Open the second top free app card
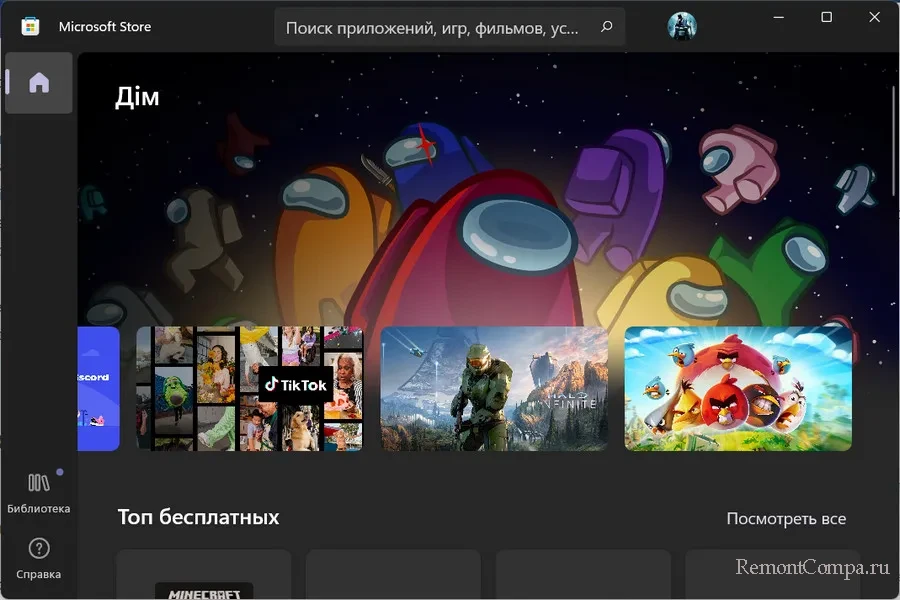Screen dimensions: 900x600 click(393, 576)
